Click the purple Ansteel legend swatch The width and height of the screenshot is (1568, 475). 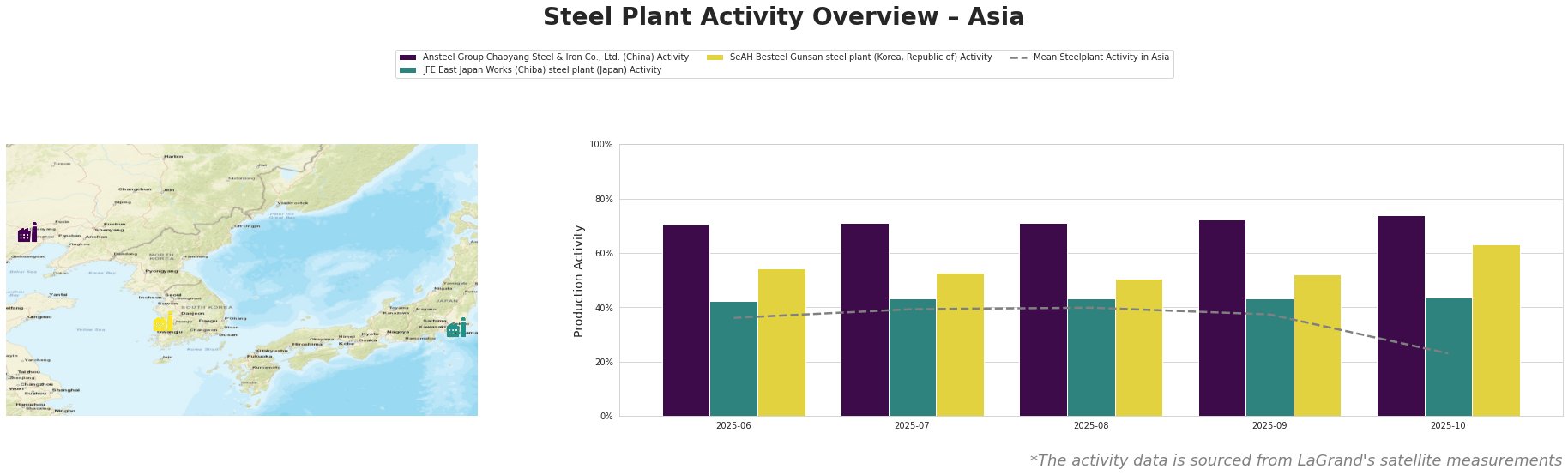tap(408, 57)
